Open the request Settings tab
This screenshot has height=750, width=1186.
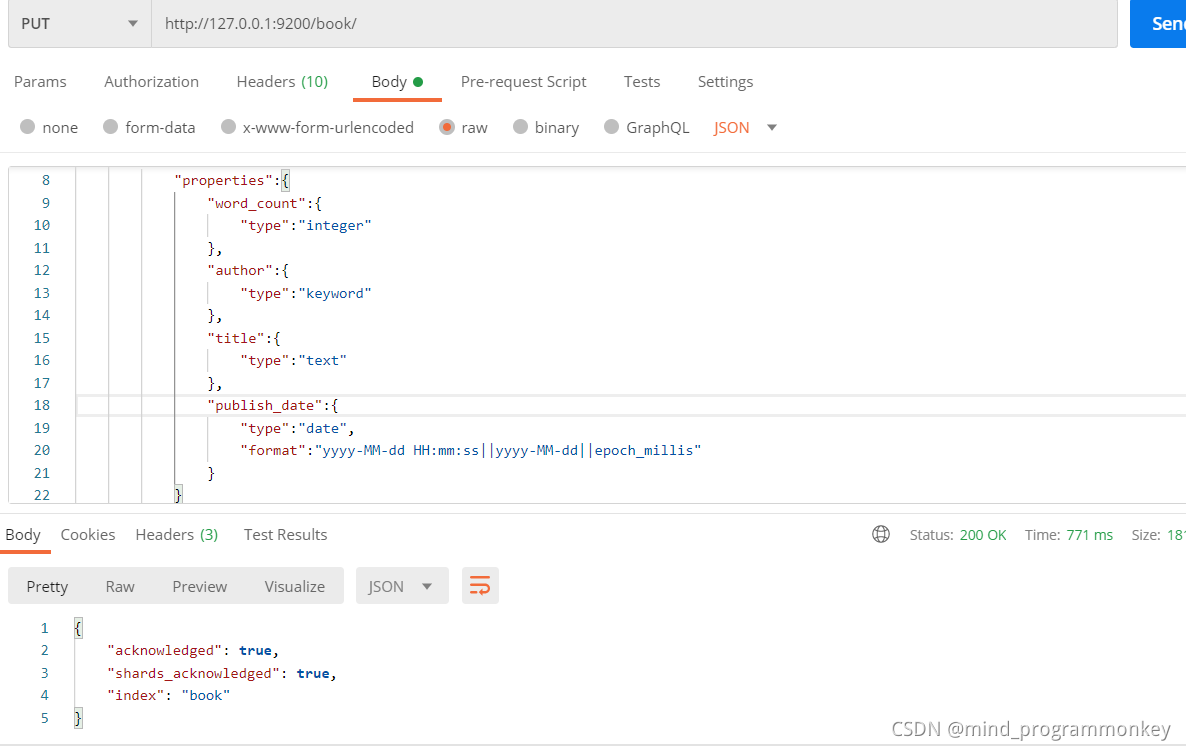pyautogui.click(x=725, y=82)
